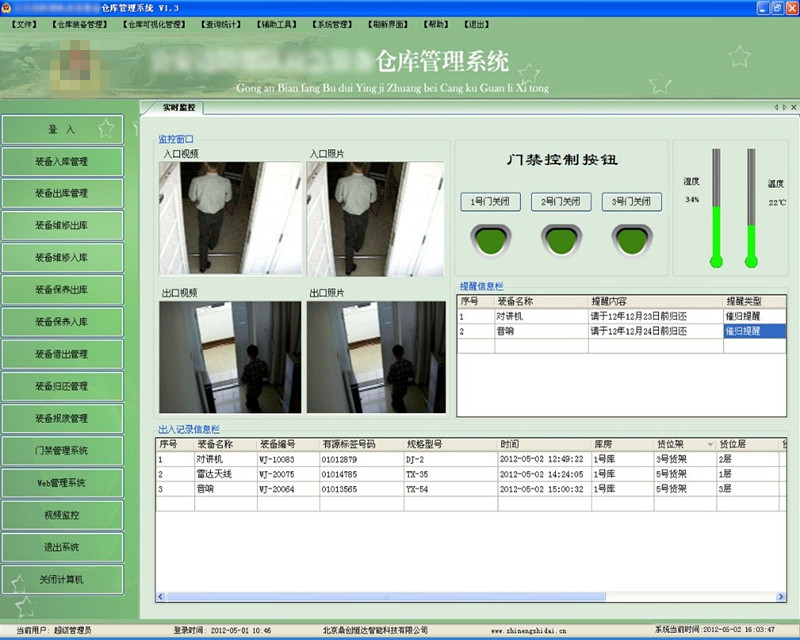Click the door 2 green indicator light
The width and height of the screenshot is (800, 640).
(x=561, y=238)
